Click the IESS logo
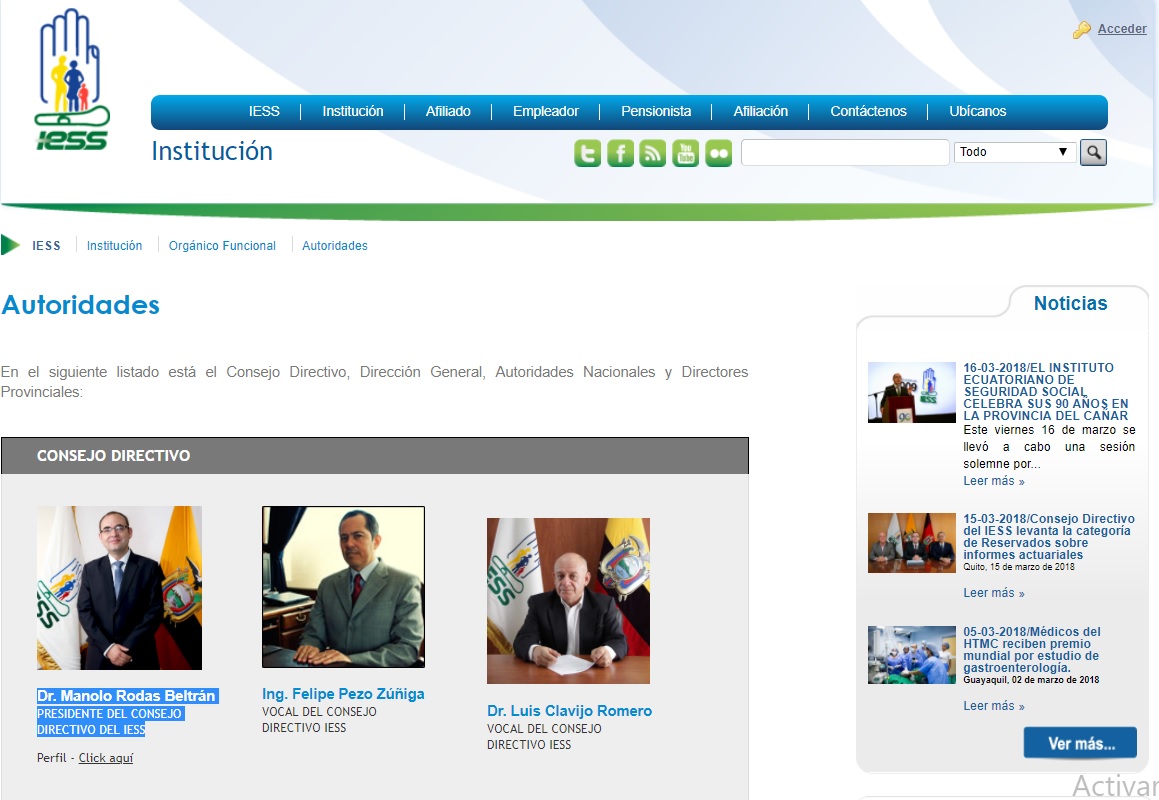The width and height of the screenshot is (1159, 800). pyautogui.click(x=72, y=80)
